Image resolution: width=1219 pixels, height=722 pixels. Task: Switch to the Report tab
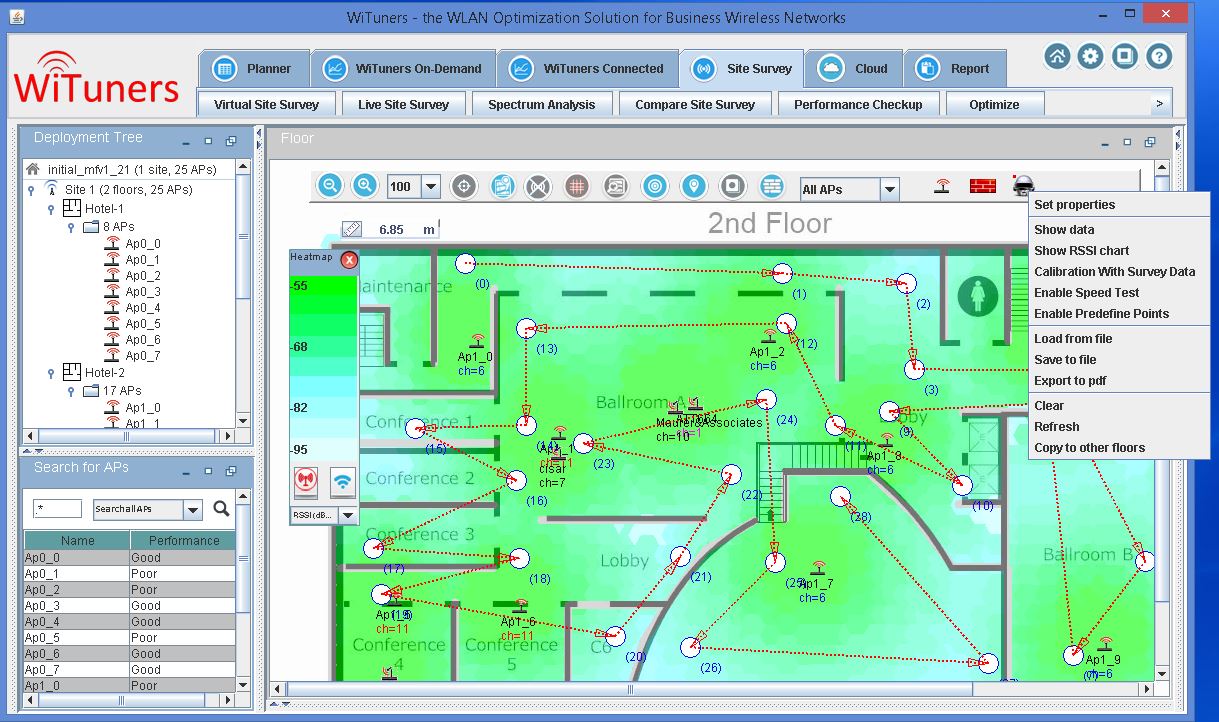(955, 69)
